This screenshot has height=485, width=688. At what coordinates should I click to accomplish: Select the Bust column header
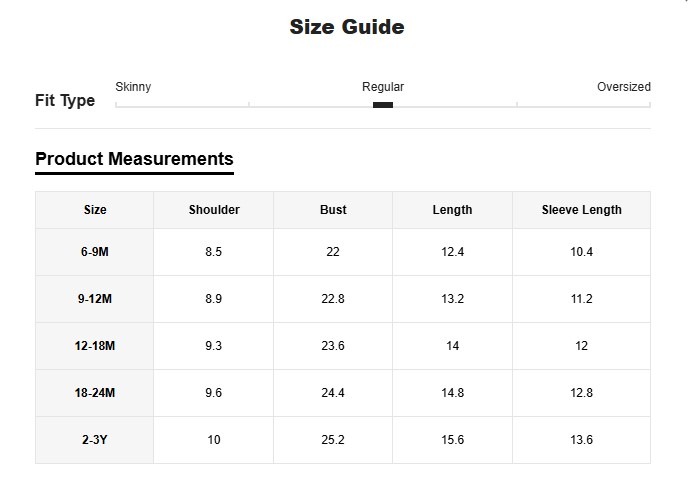pos(333,210)
